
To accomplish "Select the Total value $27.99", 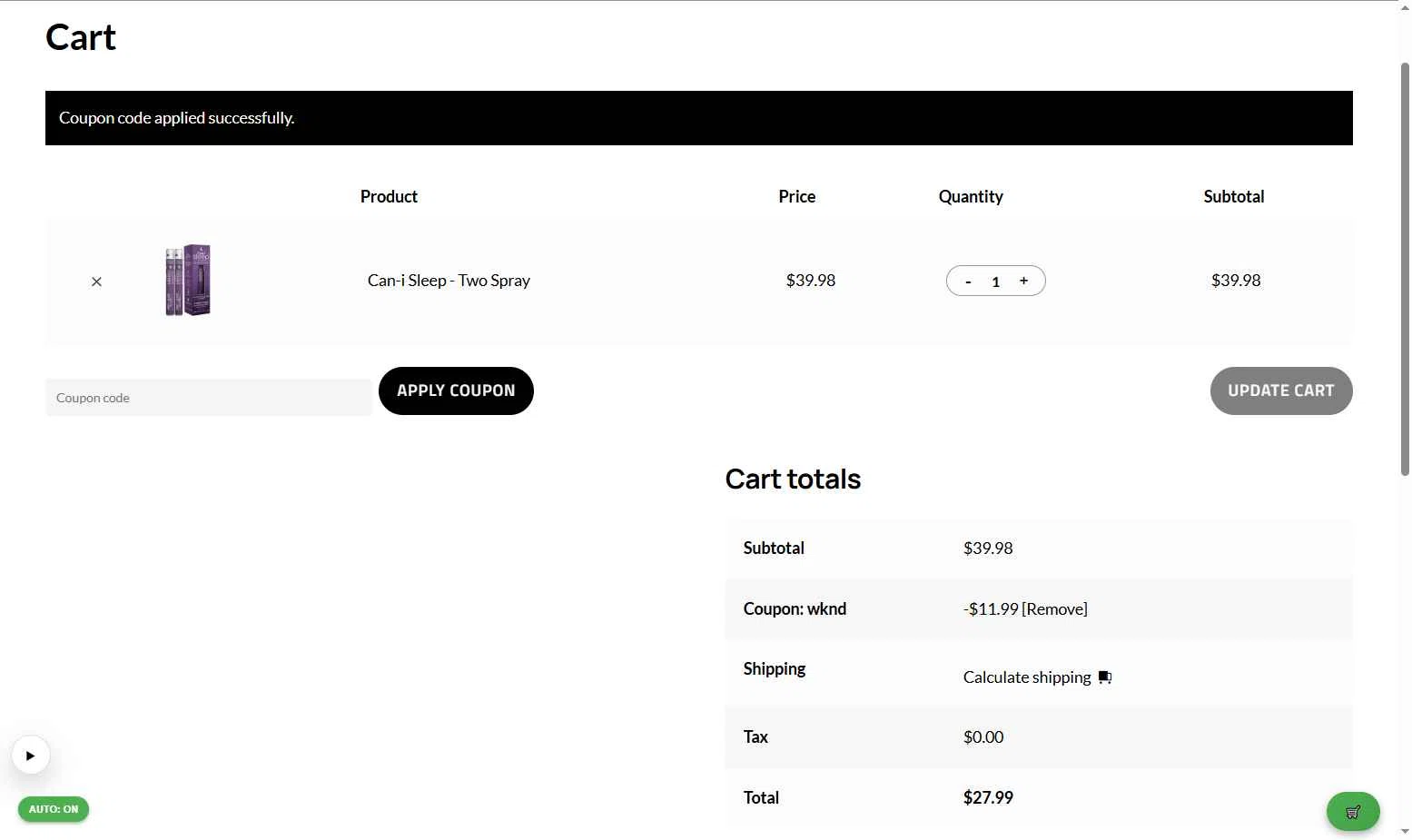I will pos(988,797).
